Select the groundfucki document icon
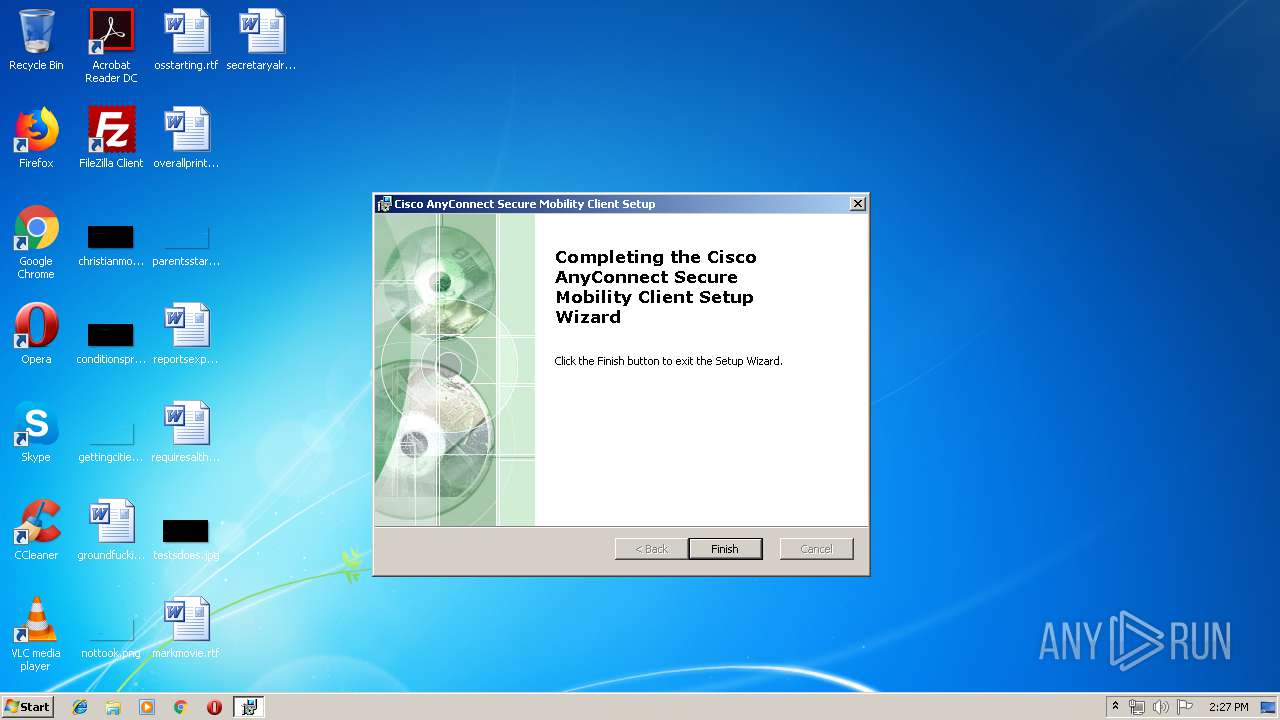The width and height of the screenshot is (1280, 720). pyautogui.click(x=111, y=530)
